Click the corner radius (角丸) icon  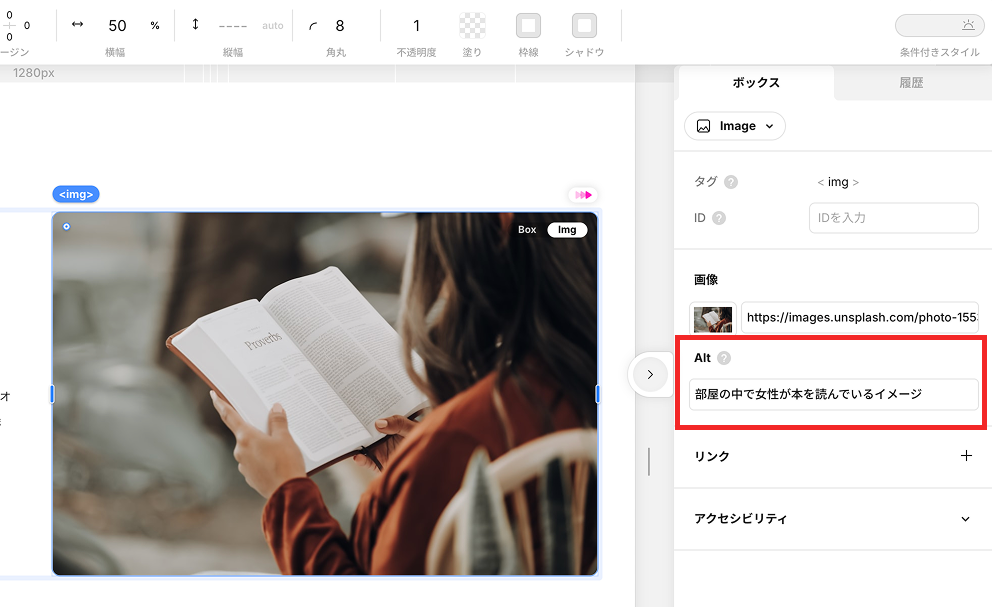tap(314, 26)
